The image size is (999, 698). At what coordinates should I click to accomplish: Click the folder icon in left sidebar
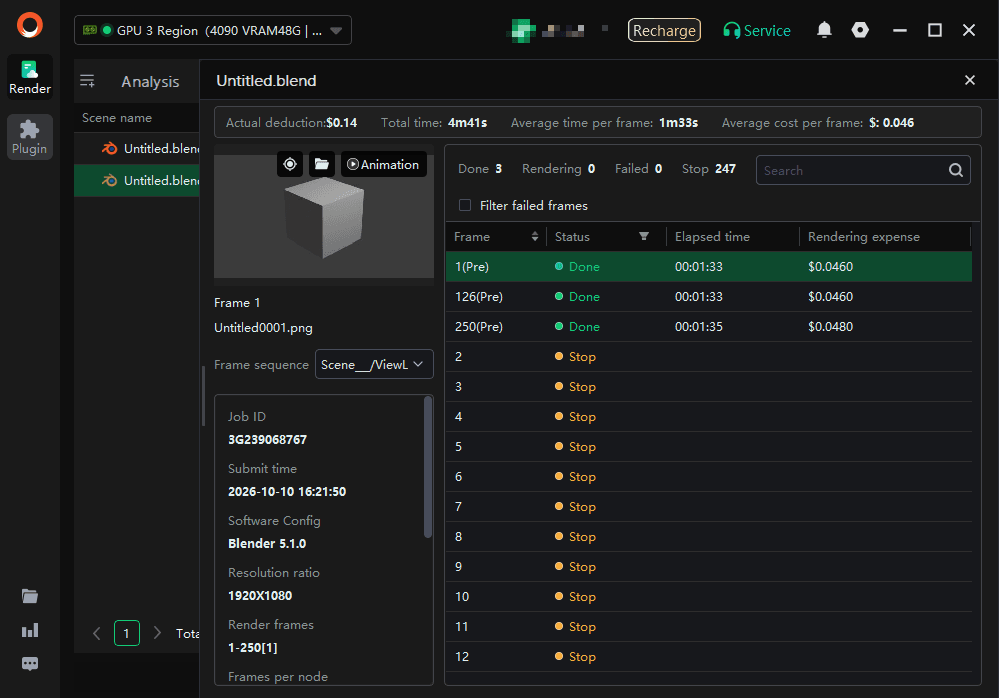(30, 596)
